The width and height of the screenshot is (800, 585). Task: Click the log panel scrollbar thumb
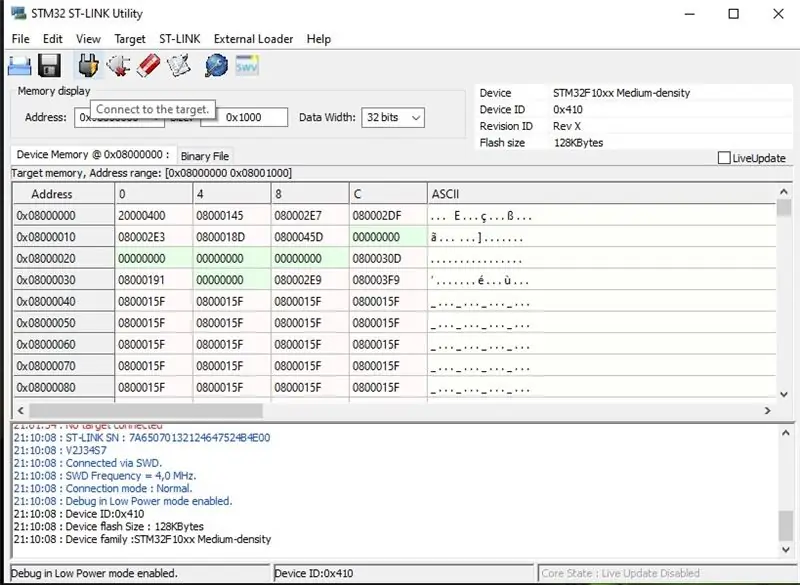click(x=786, y=526)
